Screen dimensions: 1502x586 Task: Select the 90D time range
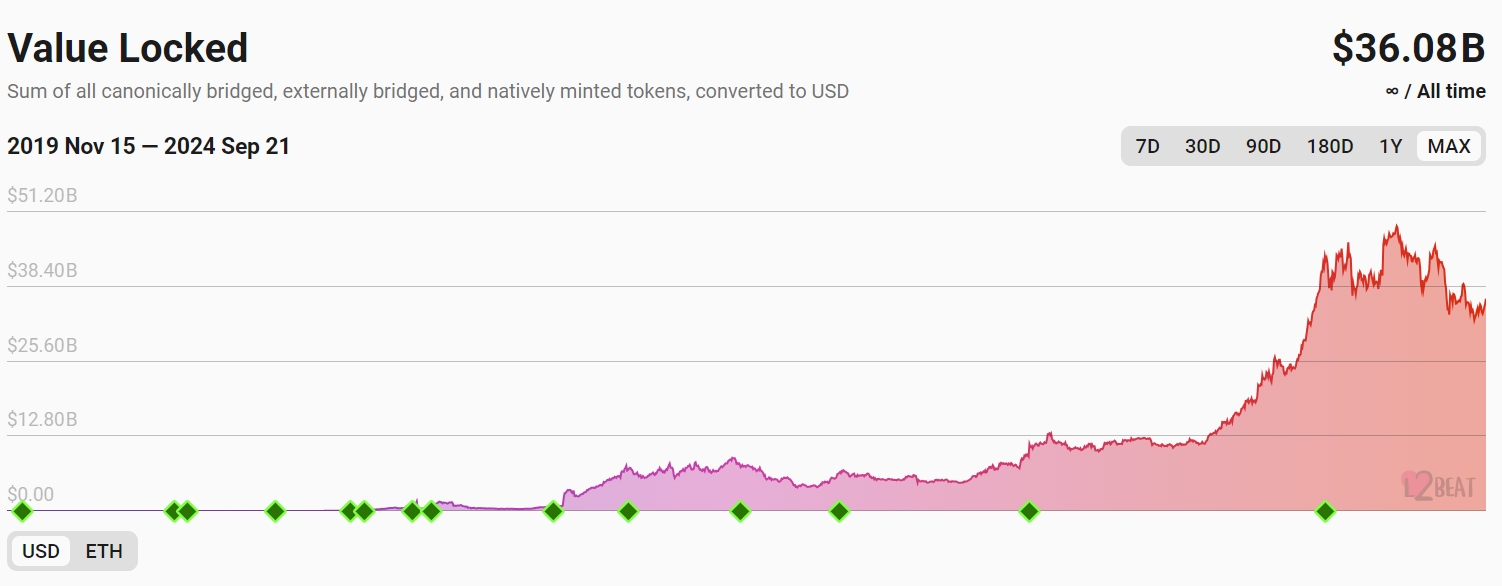(x=1263, y=146)
